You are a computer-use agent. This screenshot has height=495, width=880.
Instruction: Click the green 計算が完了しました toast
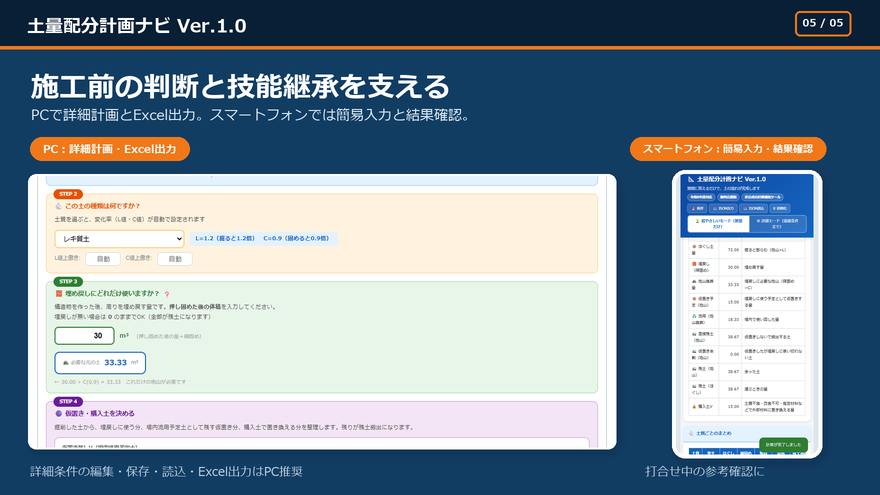tap(783, 444)
